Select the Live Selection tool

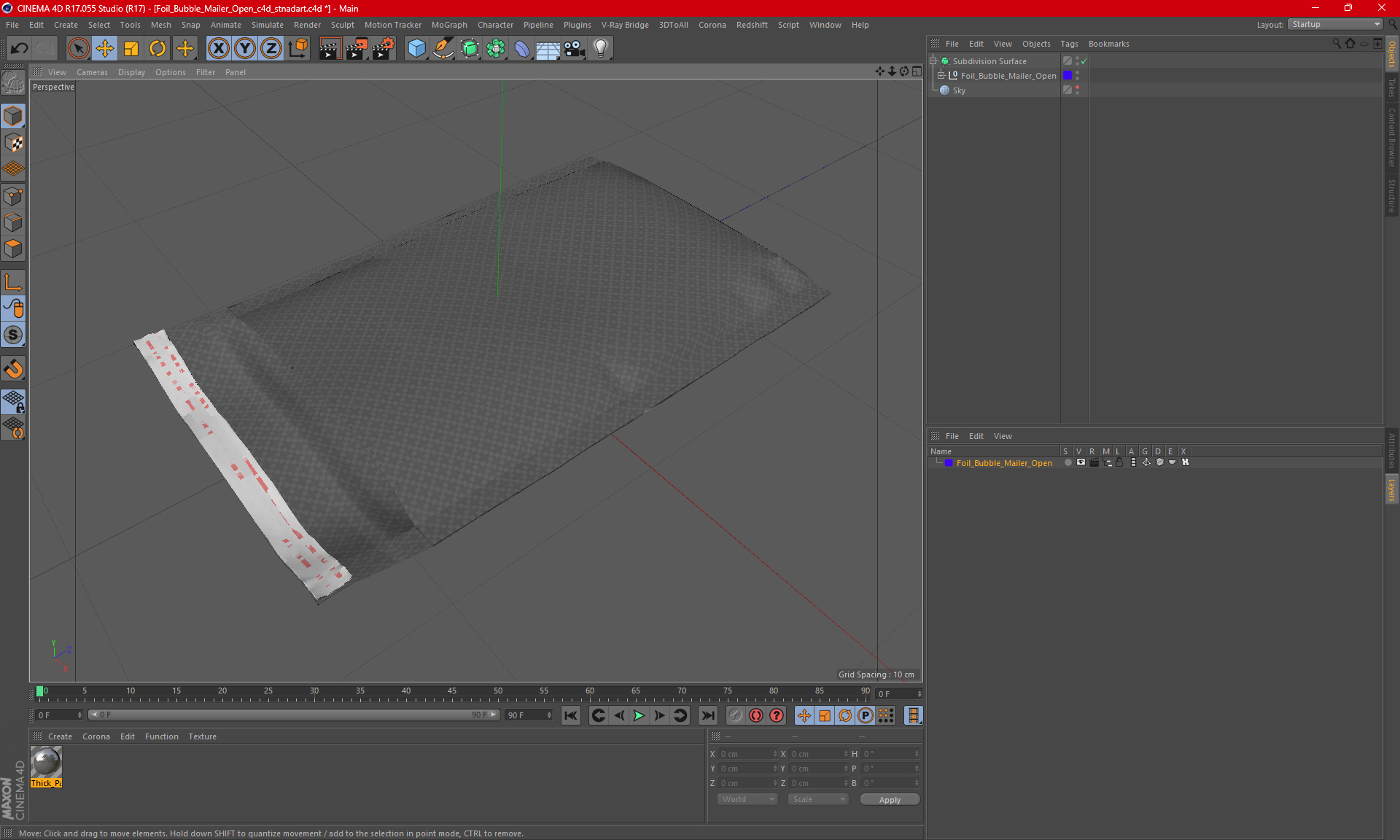tap(78, 48)
